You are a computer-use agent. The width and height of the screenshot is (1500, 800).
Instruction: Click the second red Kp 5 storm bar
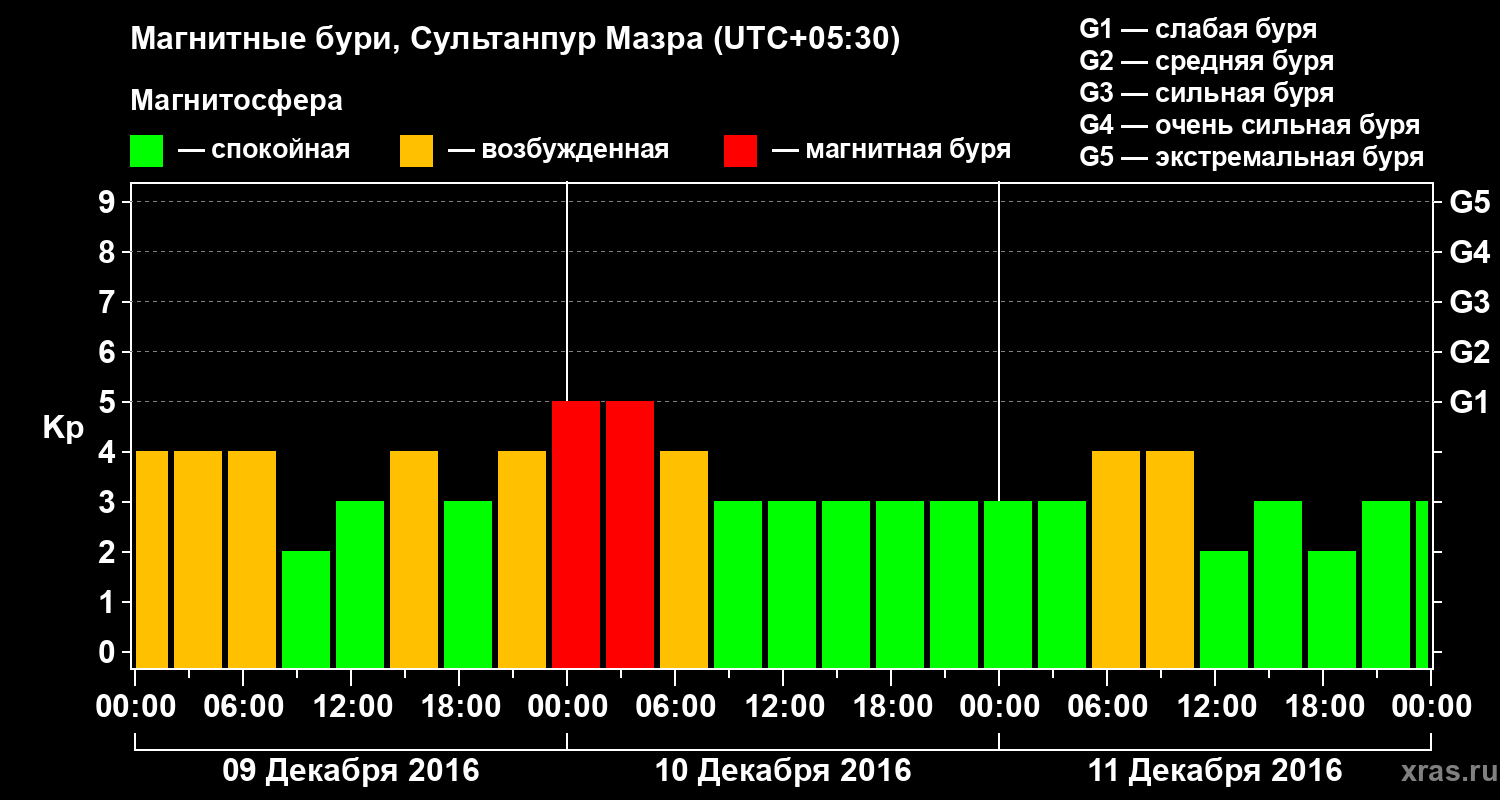click(x=630, y=534)
